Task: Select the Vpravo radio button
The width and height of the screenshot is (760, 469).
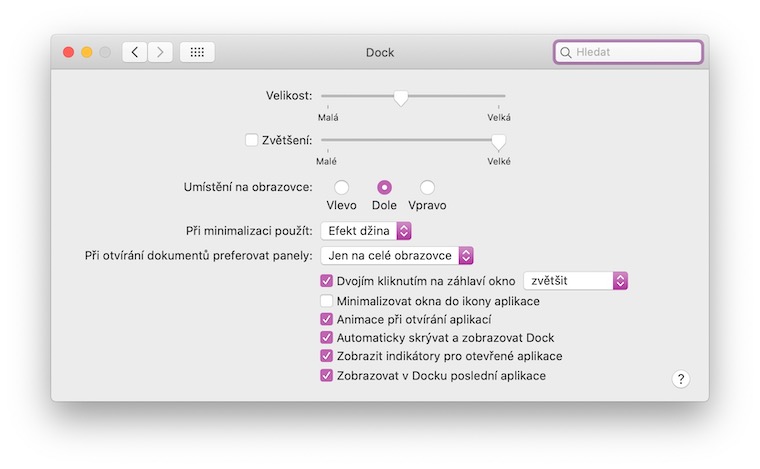Action: coord(427,187)
